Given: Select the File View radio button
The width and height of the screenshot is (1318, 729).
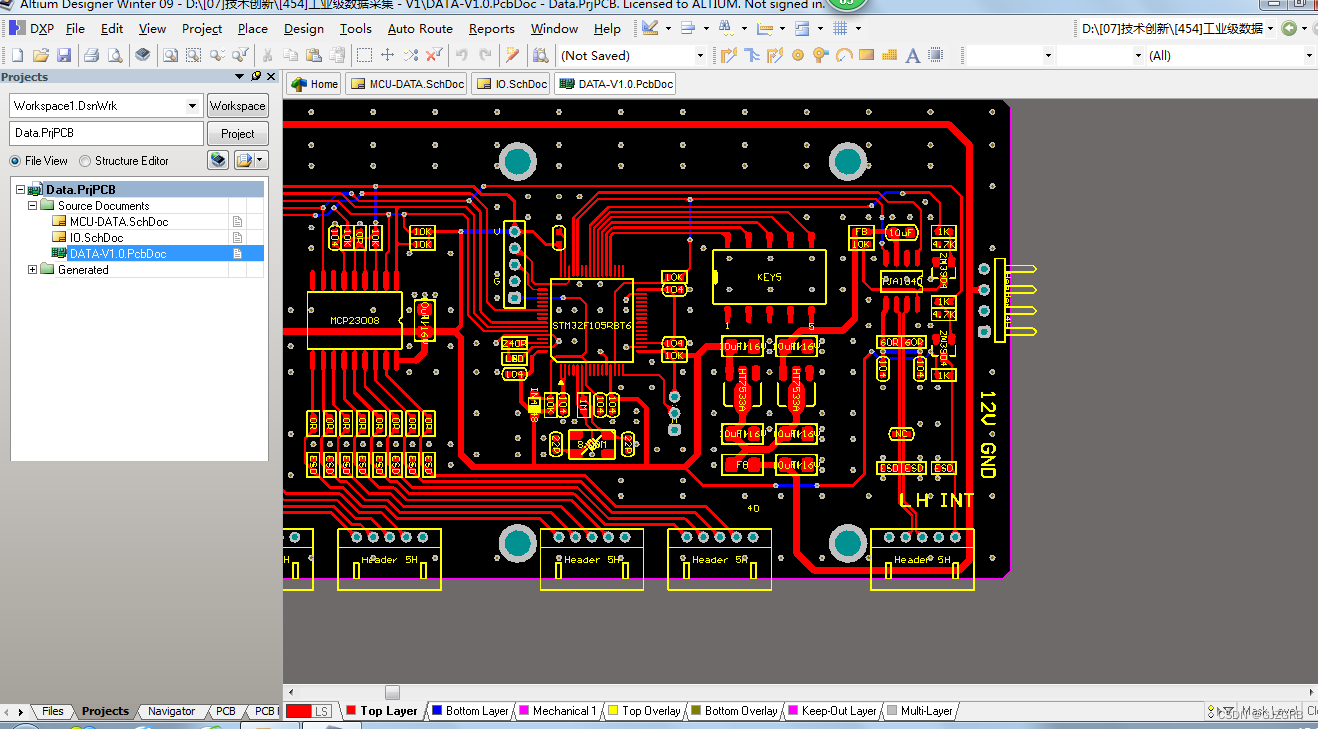Looking at the screenshot, I should point(14,160).
